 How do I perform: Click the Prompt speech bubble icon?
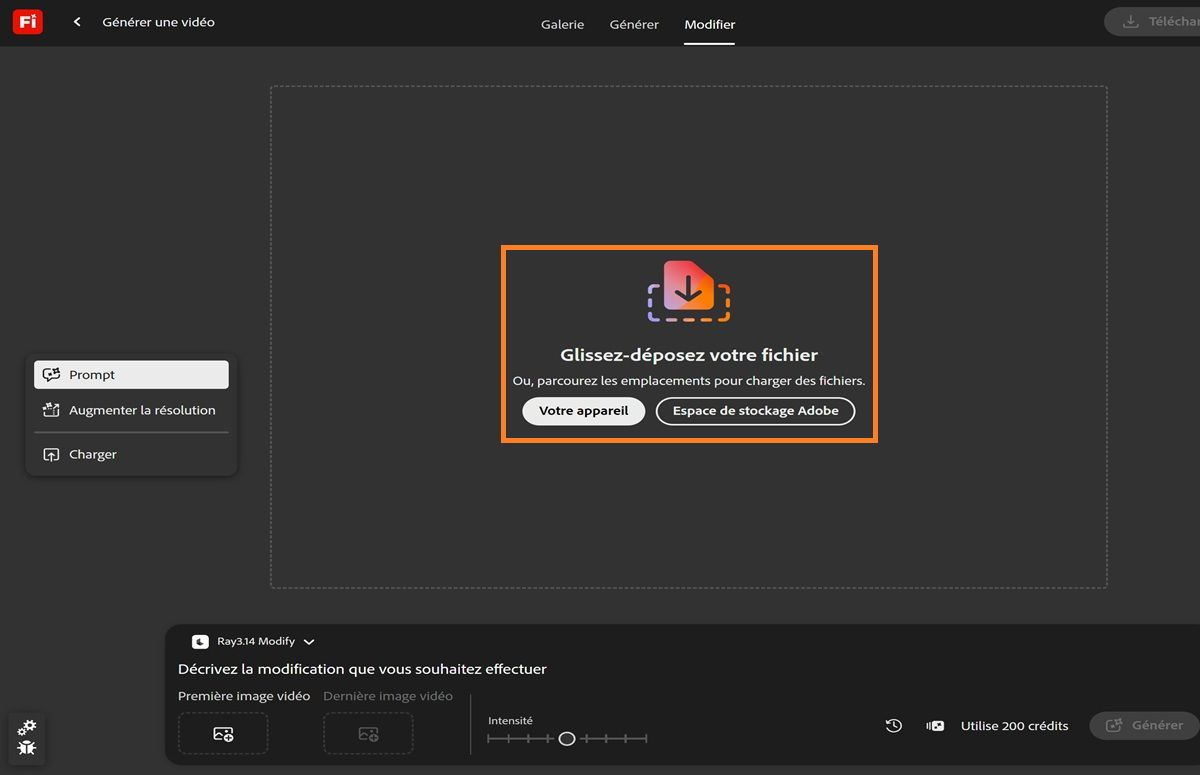(x=51, y=375)
